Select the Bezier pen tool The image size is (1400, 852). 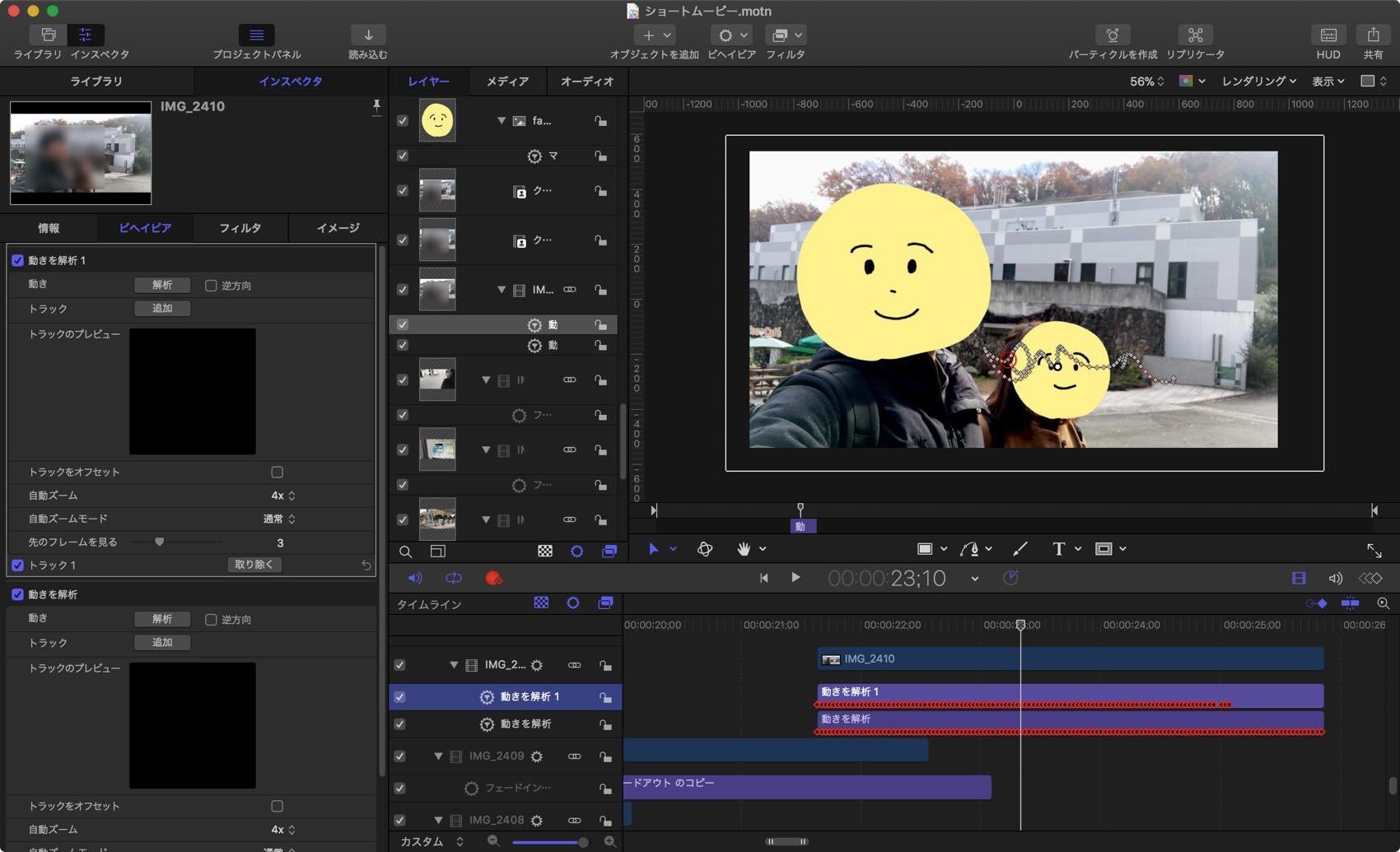point(970,549)
